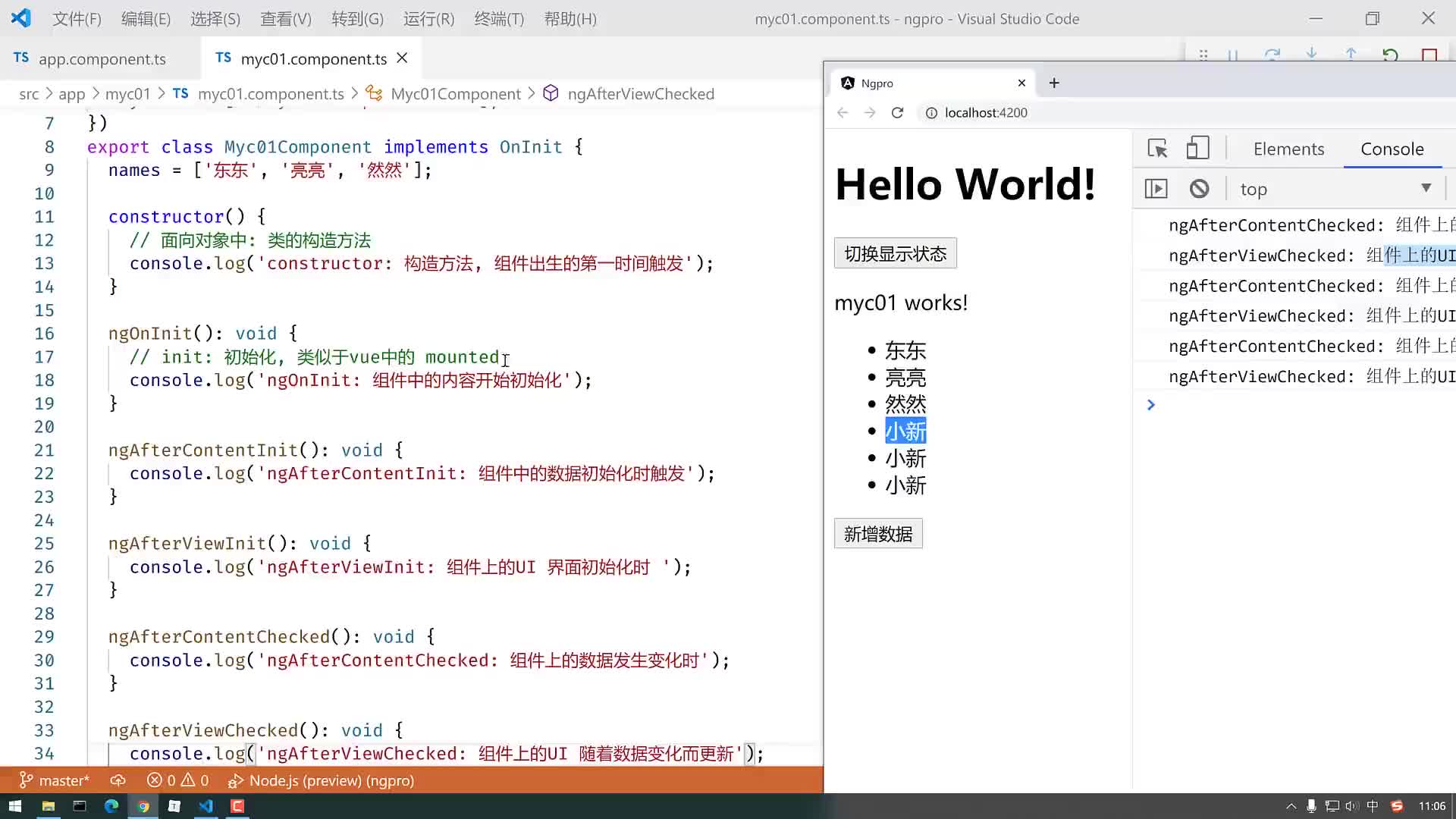Open the 选择(S) menu
Screen dimensions: 1456x819
tap(215, 19)
